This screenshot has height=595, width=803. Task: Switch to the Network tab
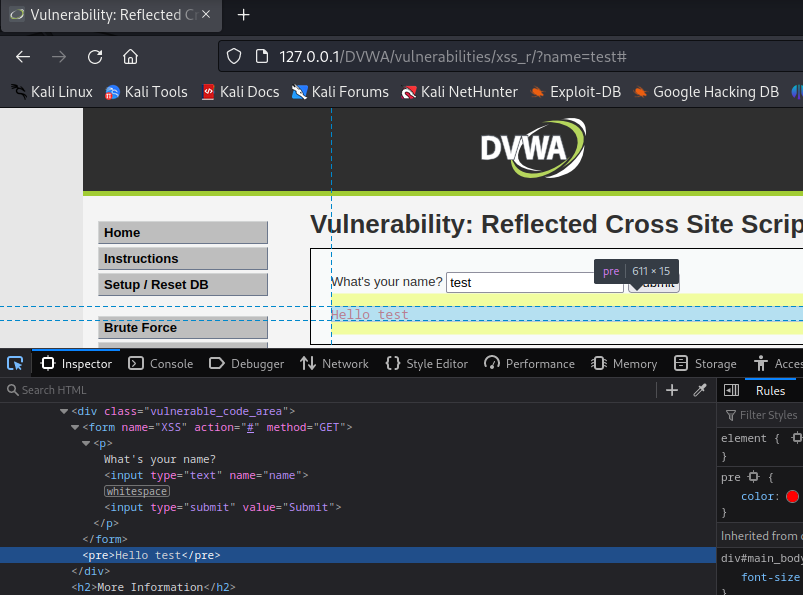(334, 364)
